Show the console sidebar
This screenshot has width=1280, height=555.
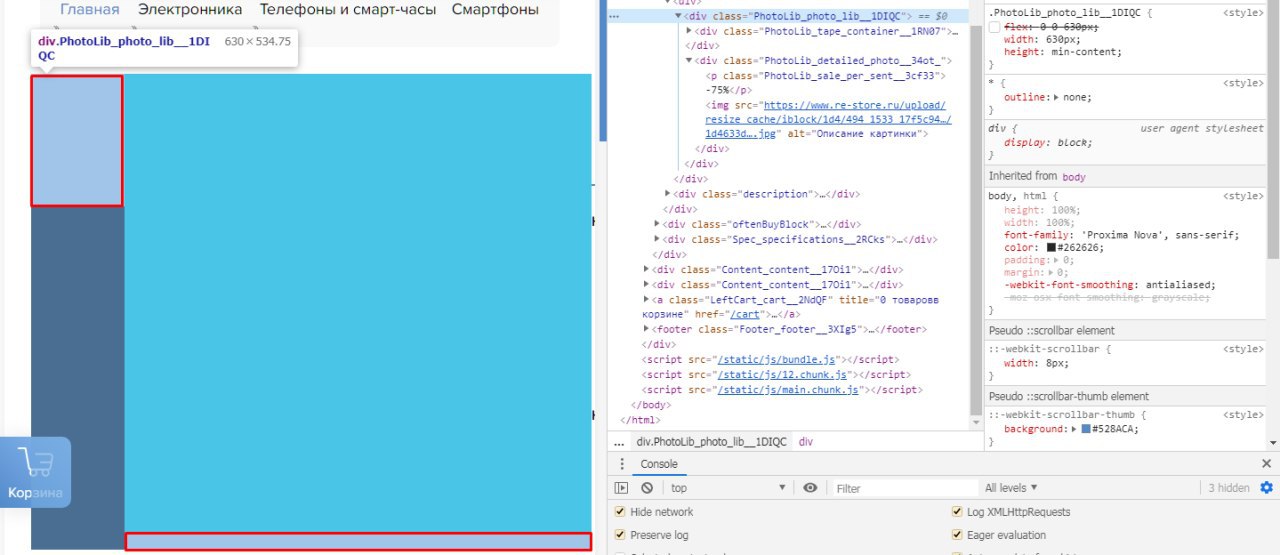[621, 488]
